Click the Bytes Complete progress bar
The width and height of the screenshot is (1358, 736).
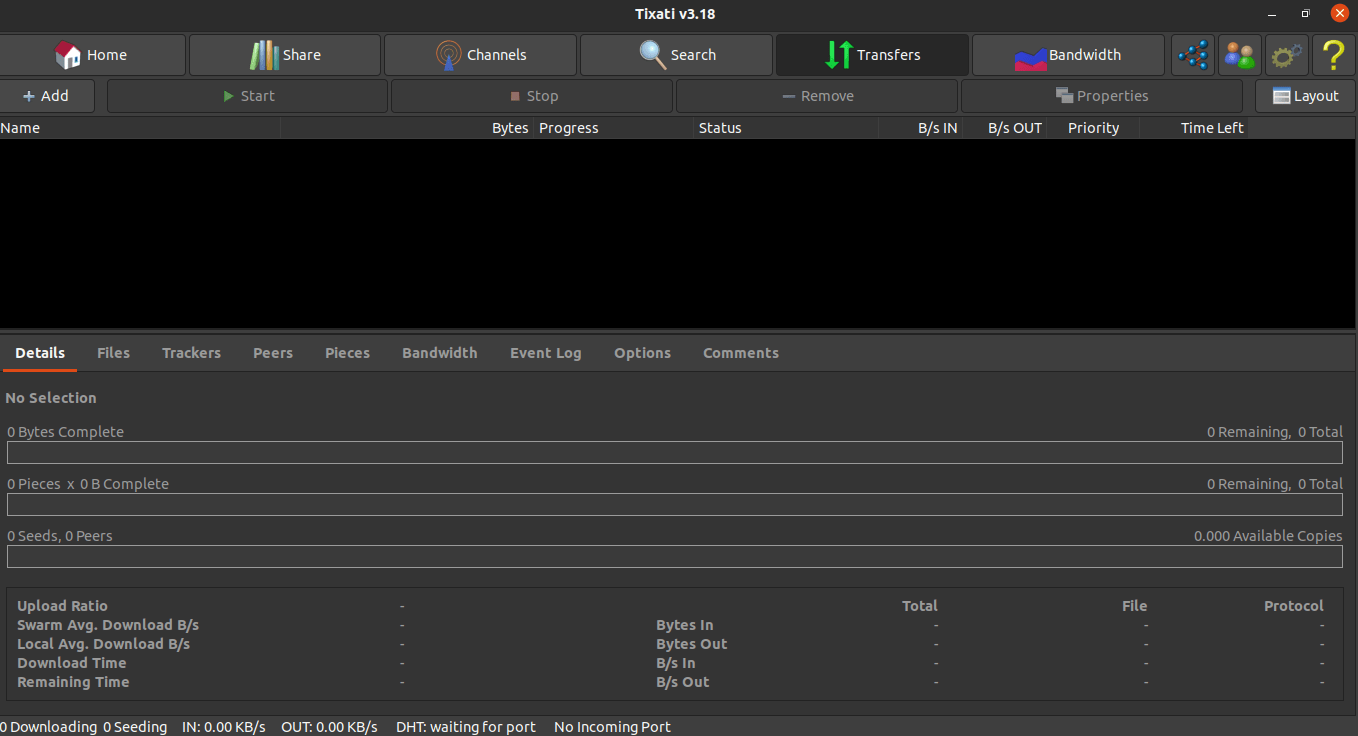click(675, 453)
